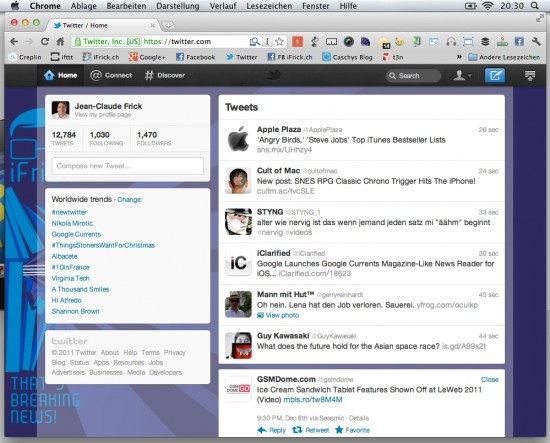Open the Bearbeiten menu
This screenshot has height=443, width=550.
(126, 6)
